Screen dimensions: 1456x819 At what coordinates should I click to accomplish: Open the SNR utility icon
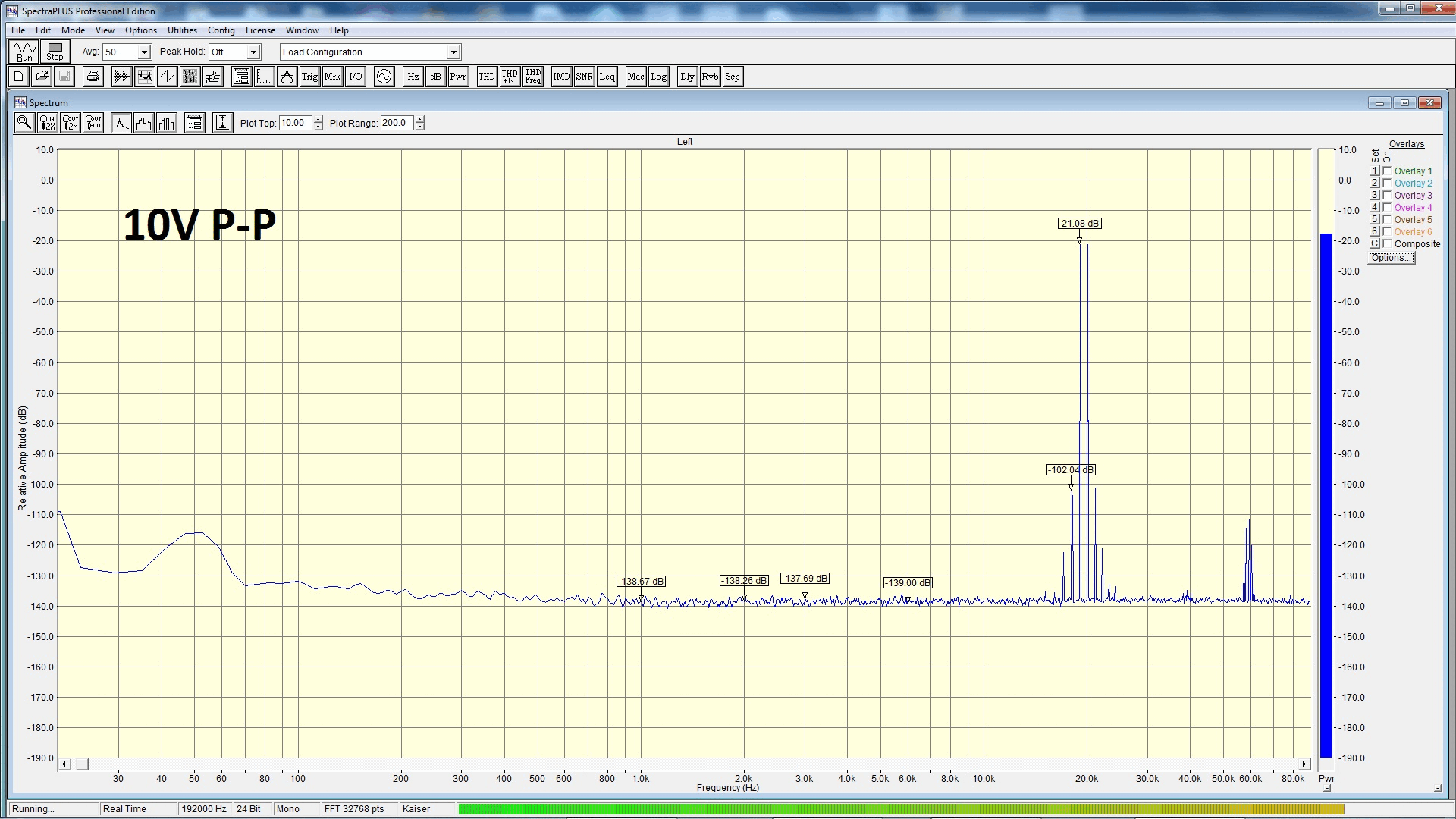[x=584, y=77]
